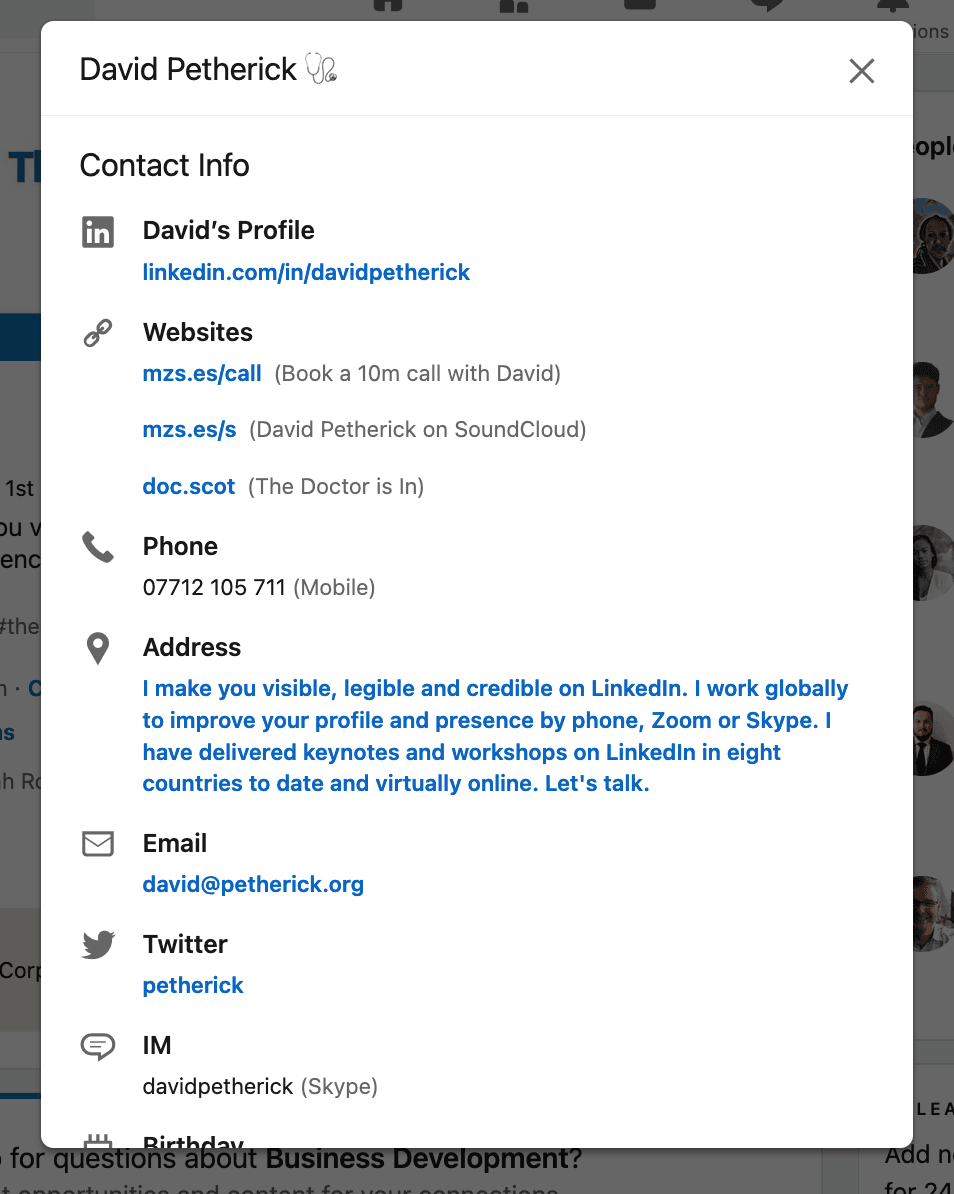Open the petherick Twitter handle link
Viewport: 954px width, 1194px height.
coord(193,985)
